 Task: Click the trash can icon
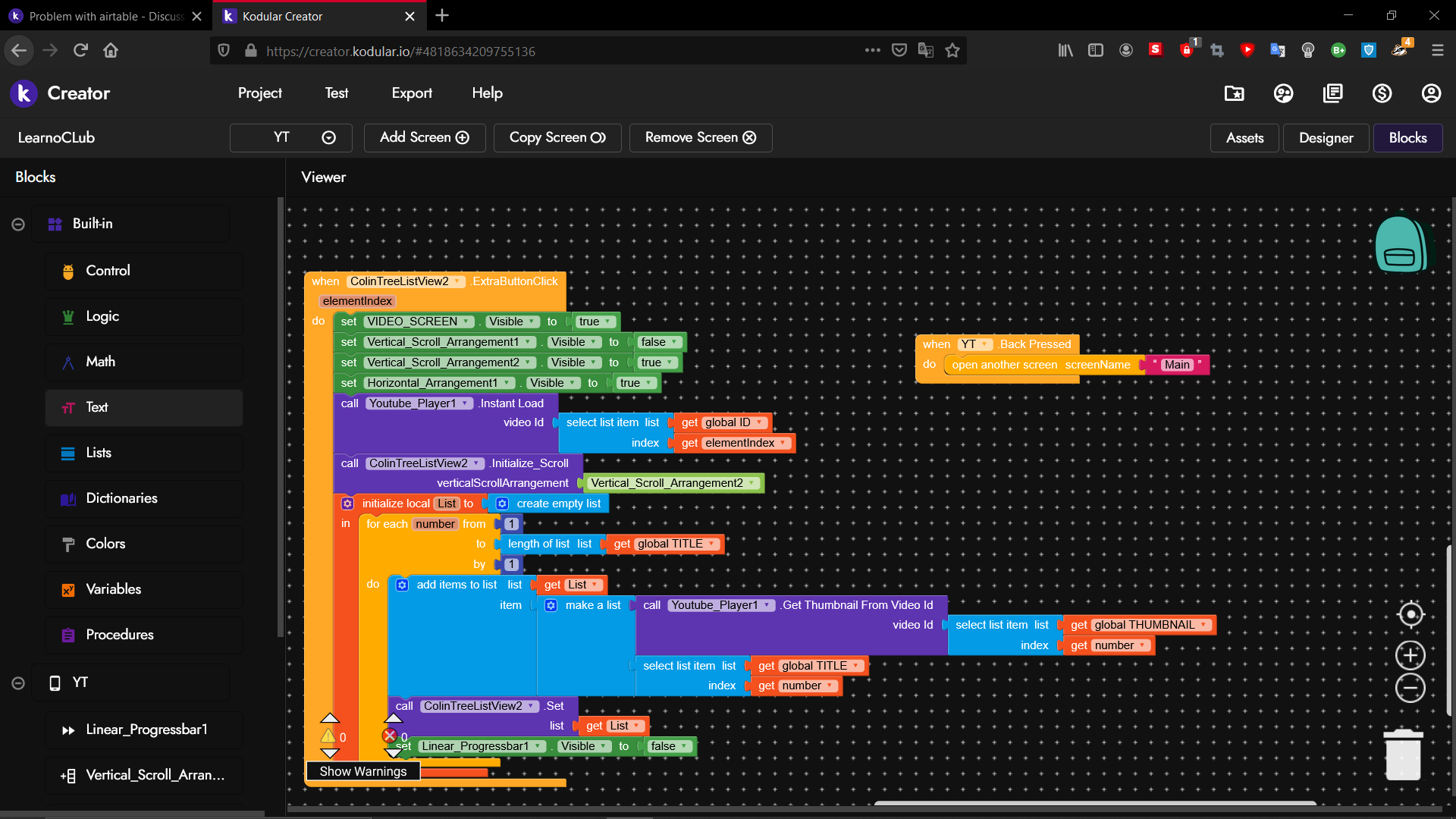coord(1403,755)
